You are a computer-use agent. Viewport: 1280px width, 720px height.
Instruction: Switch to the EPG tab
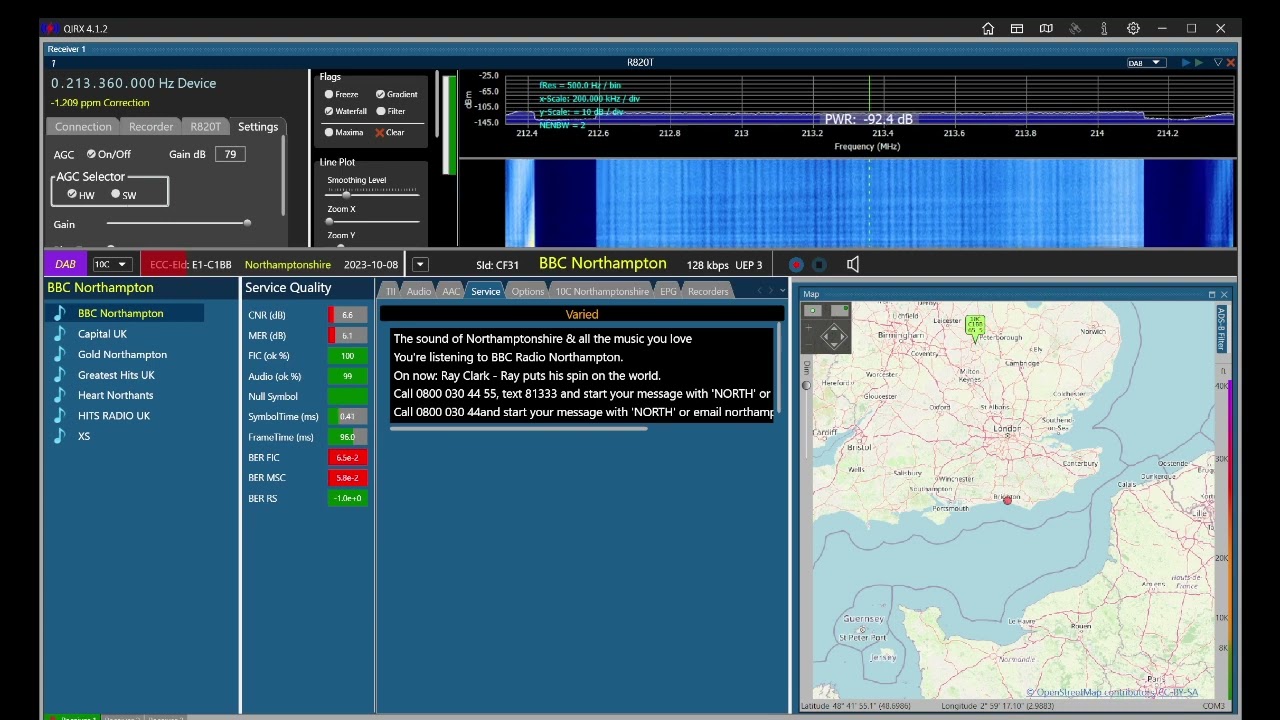(668, 291)
